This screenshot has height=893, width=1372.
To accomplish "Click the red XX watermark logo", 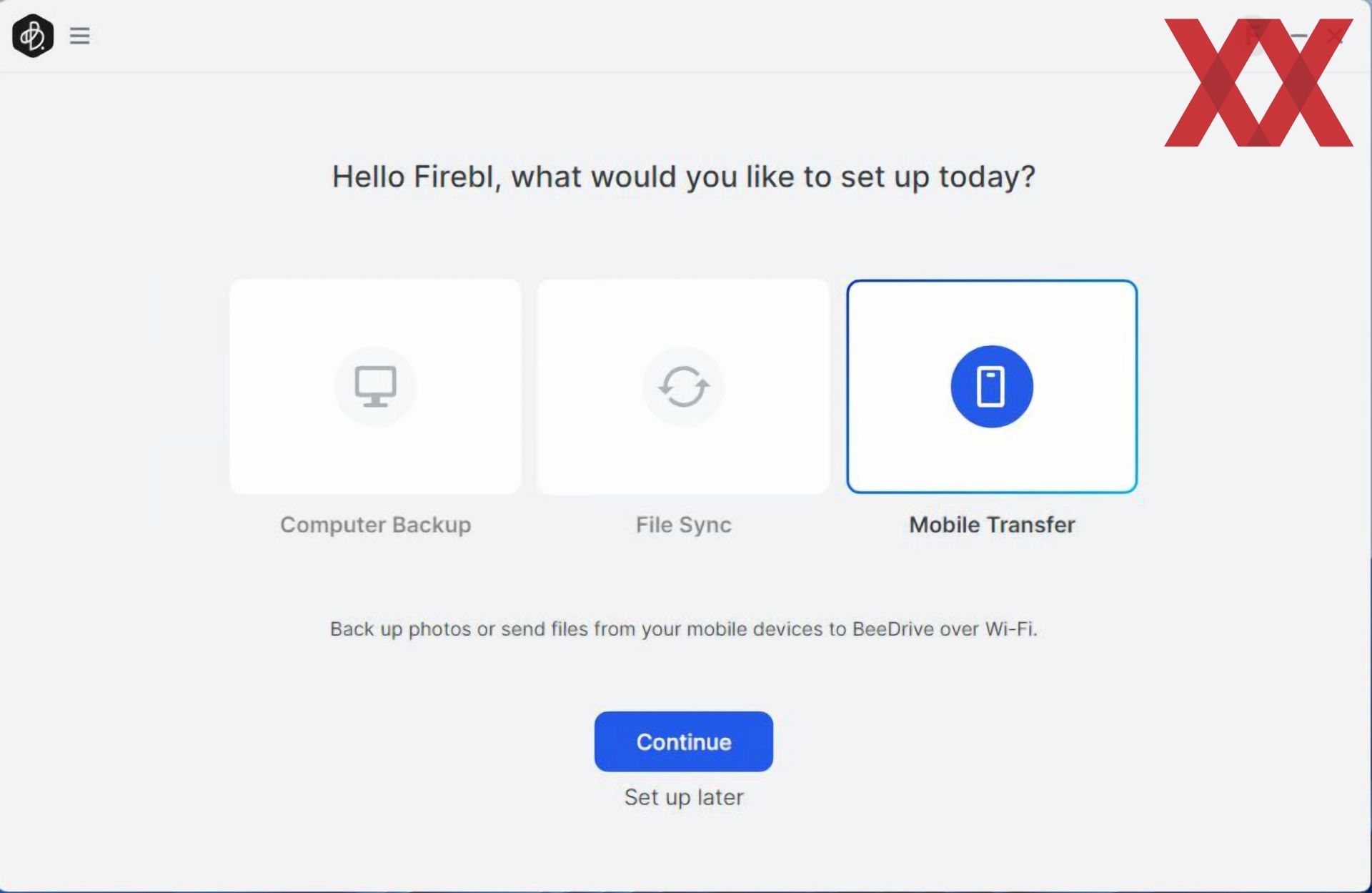I will click(x=1258, y=83).
